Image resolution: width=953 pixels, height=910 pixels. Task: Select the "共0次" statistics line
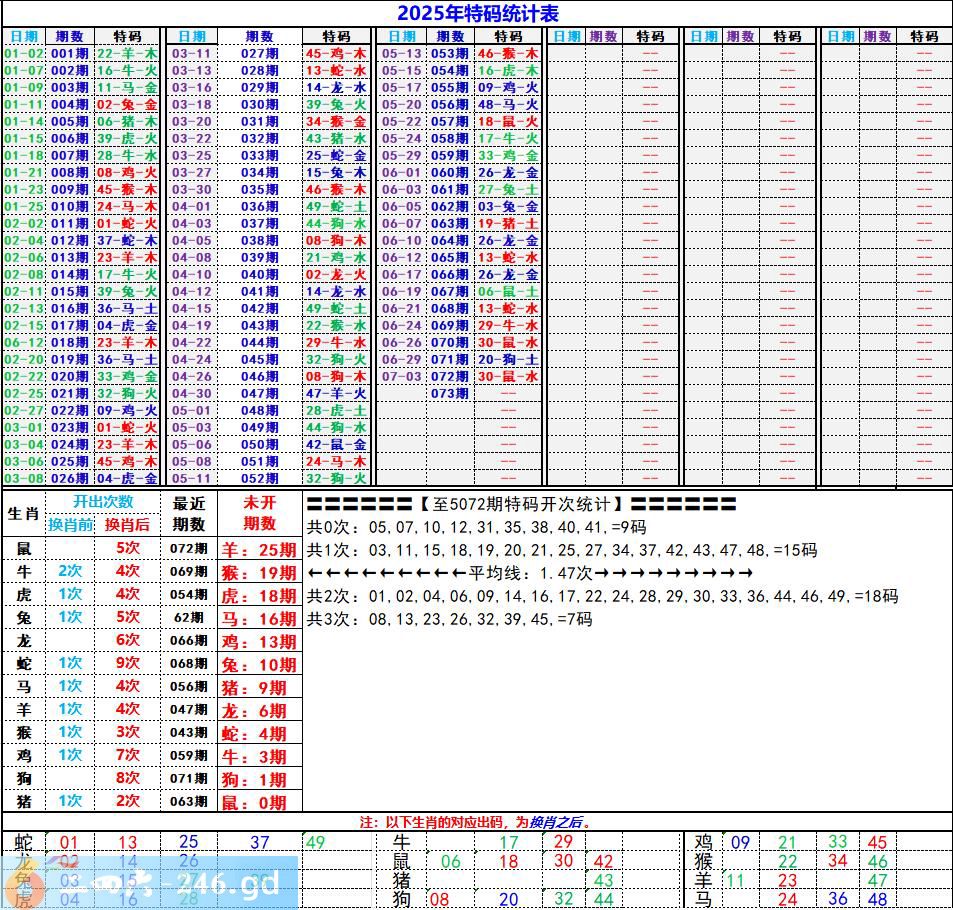[476, 527]
